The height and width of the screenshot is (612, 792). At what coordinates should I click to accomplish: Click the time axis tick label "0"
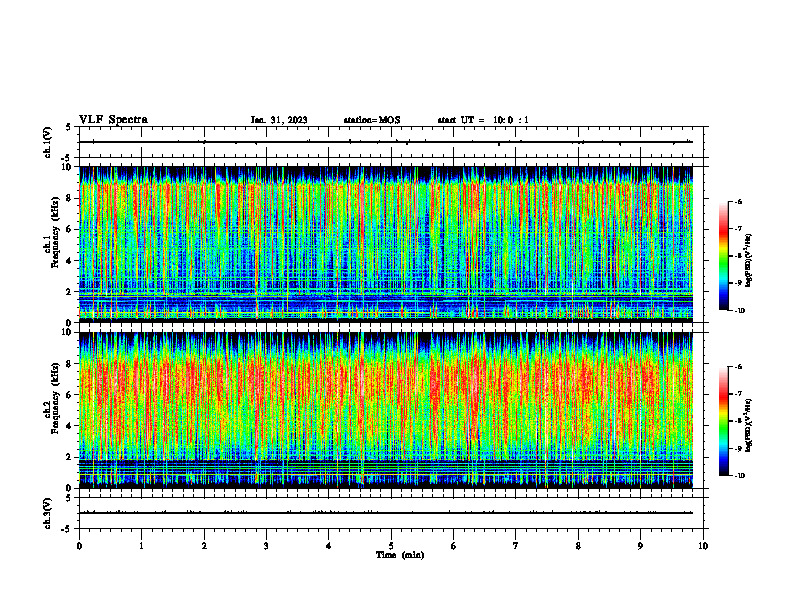(79, 546)
